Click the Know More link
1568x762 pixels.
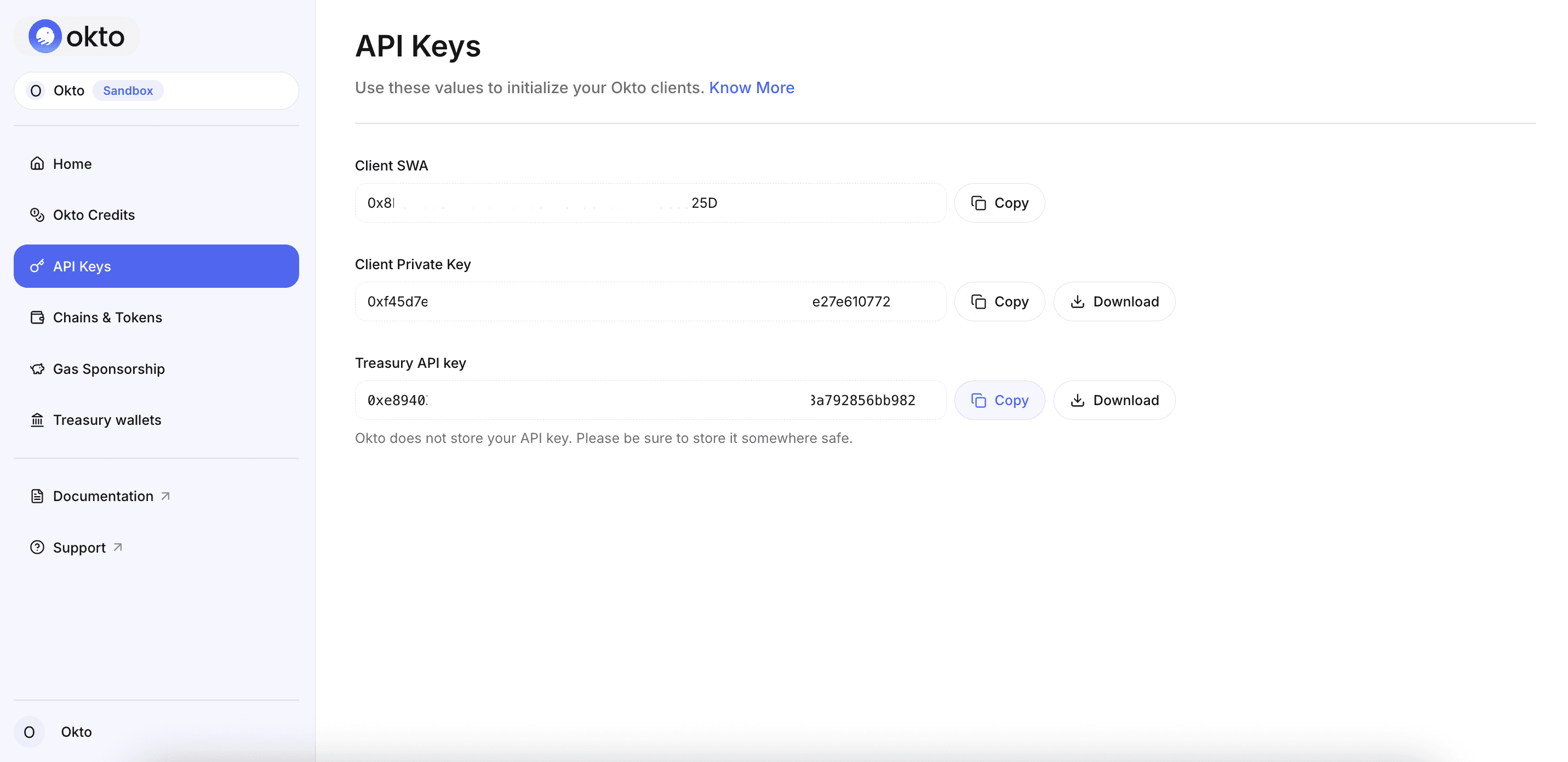751,88
